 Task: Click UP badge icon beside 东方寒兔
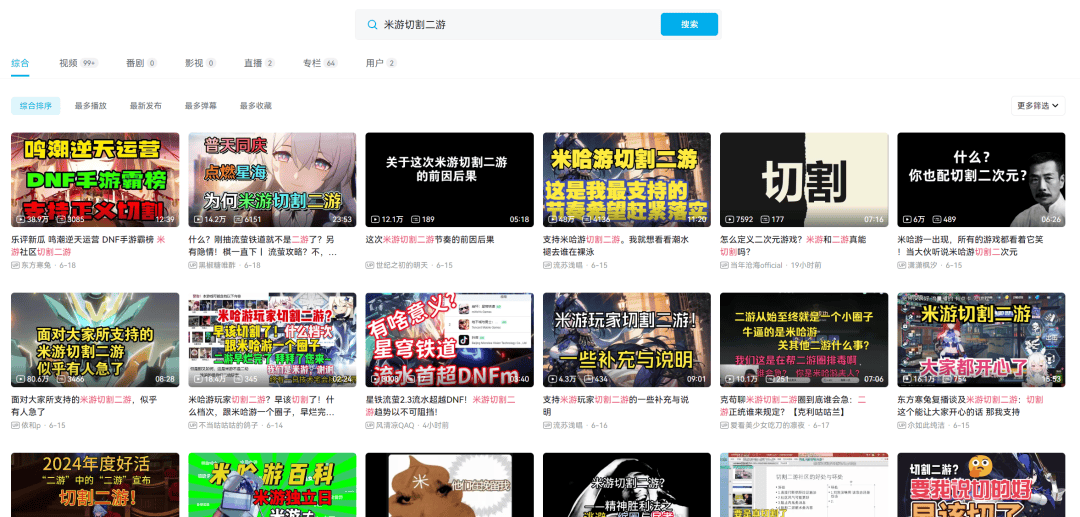(x=15, y=265)
